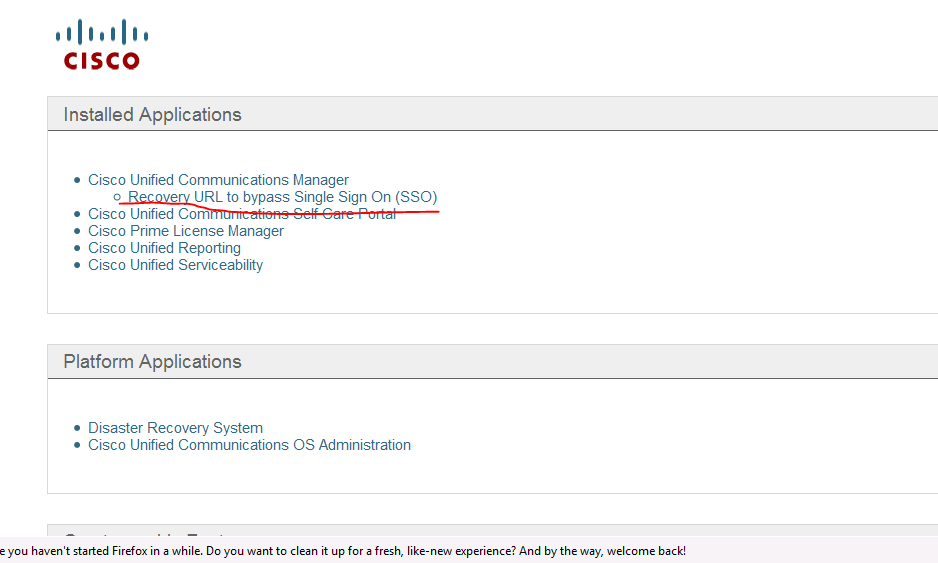Click the Firefox welcome back notification text
938x563 pixels.
pos(343,551)
